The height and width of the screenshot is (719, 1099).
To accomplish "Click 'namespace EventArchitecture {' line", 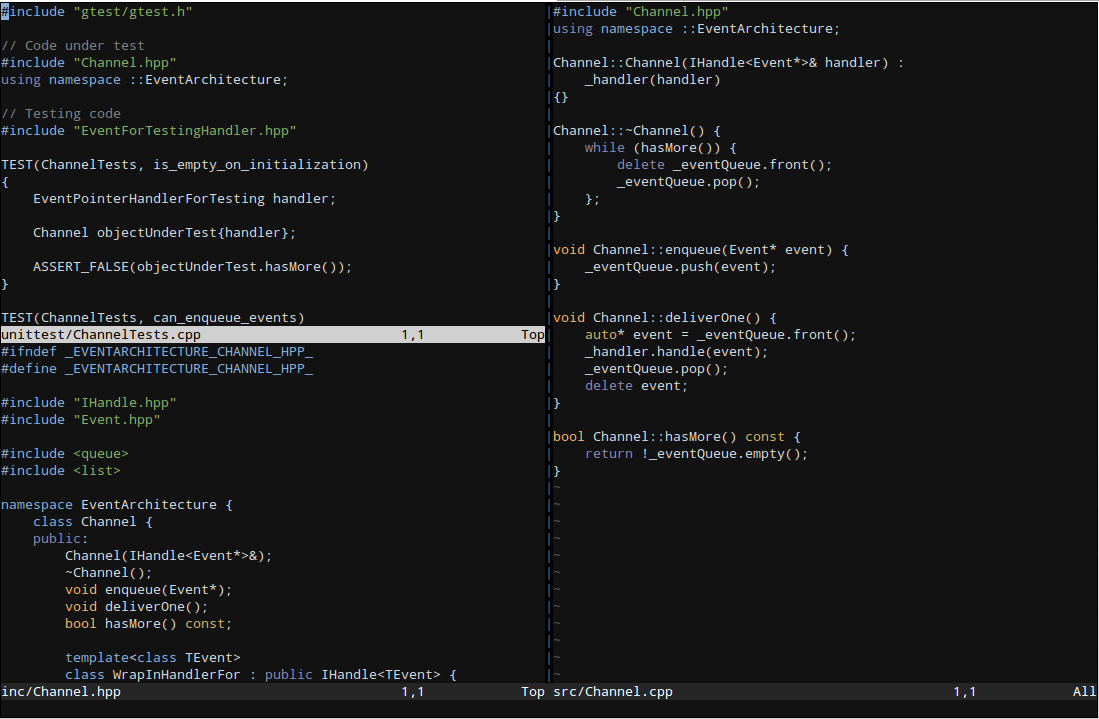I will [x=117, y=505].
